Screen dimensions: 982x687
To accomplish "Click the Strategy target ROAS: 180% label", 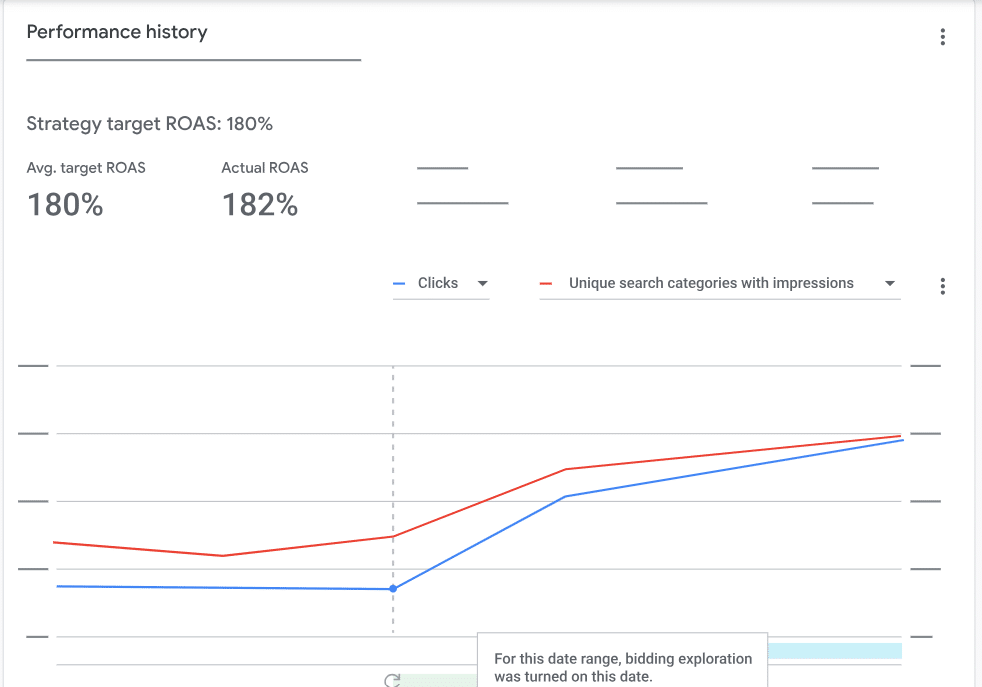I will 150,123.
